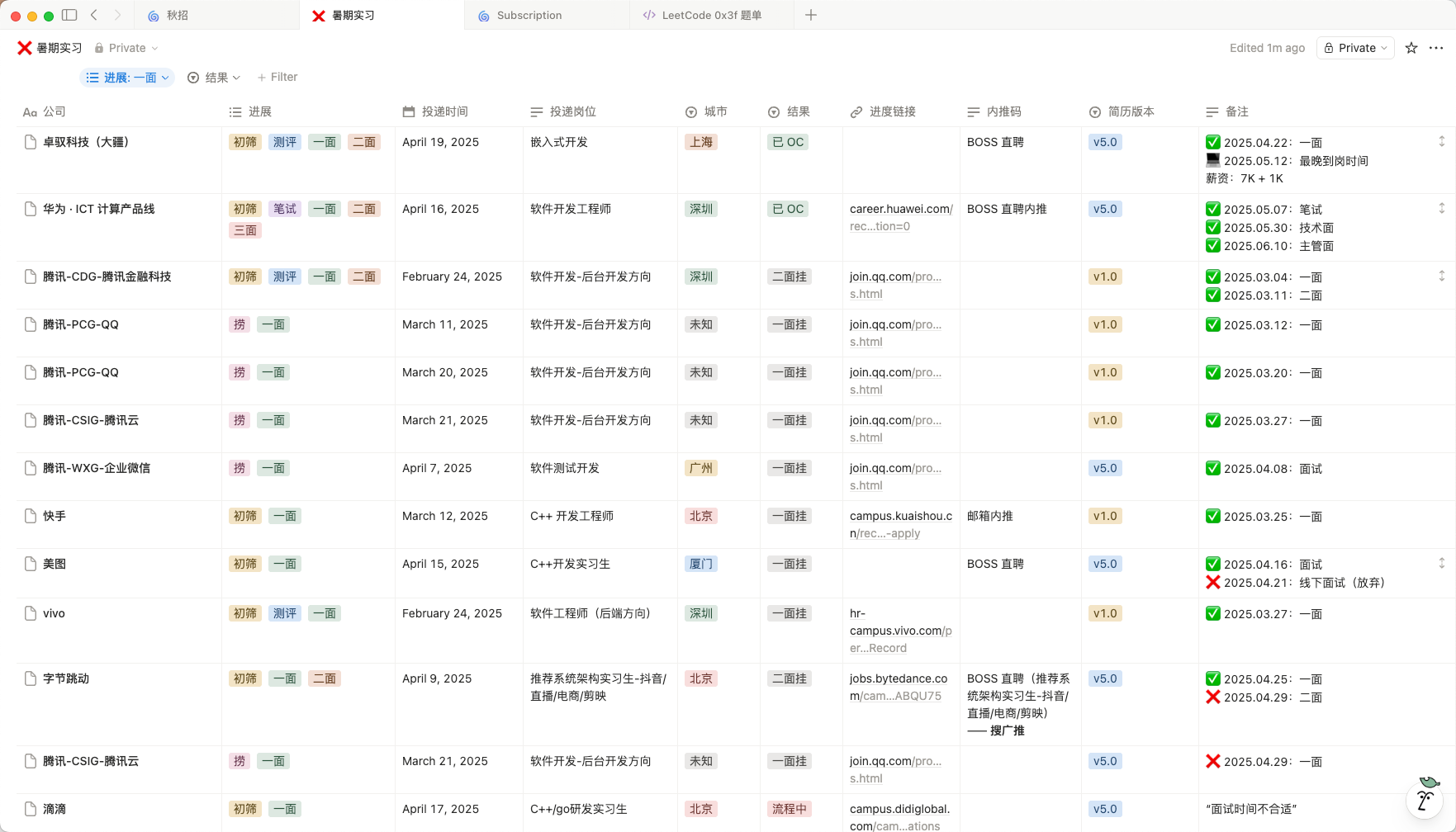This screenshot has height=832, width=1456.
Task: Click the April 7, 2025 date cell
Action: [437, 468]
